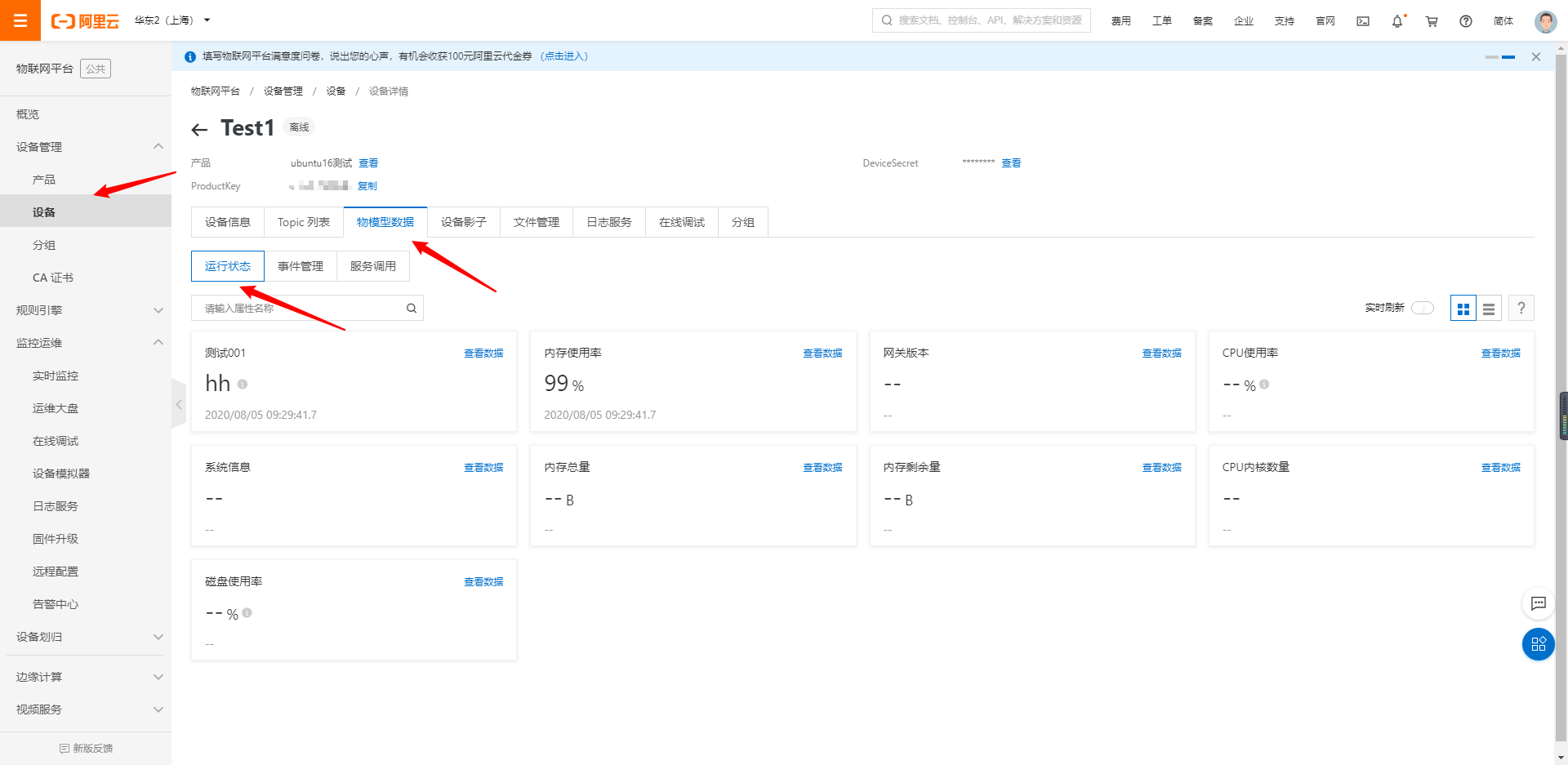Image resolution: width=1568 pixels, height=765 pixels.
Task: Switch to the Topic 列表 tab
Action: 303,221
